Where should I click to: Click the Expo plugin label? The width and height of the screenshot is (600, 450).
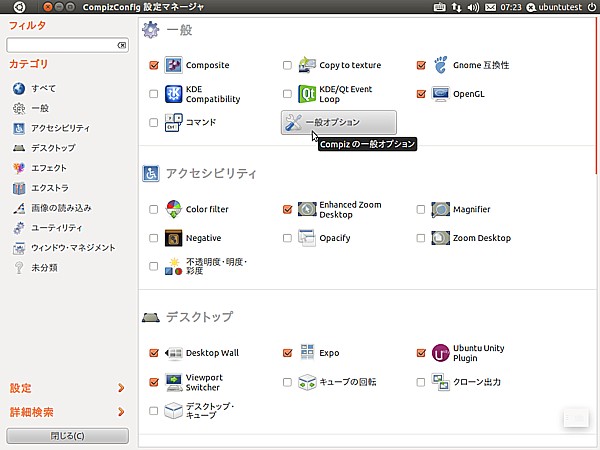tap(329, 353)
